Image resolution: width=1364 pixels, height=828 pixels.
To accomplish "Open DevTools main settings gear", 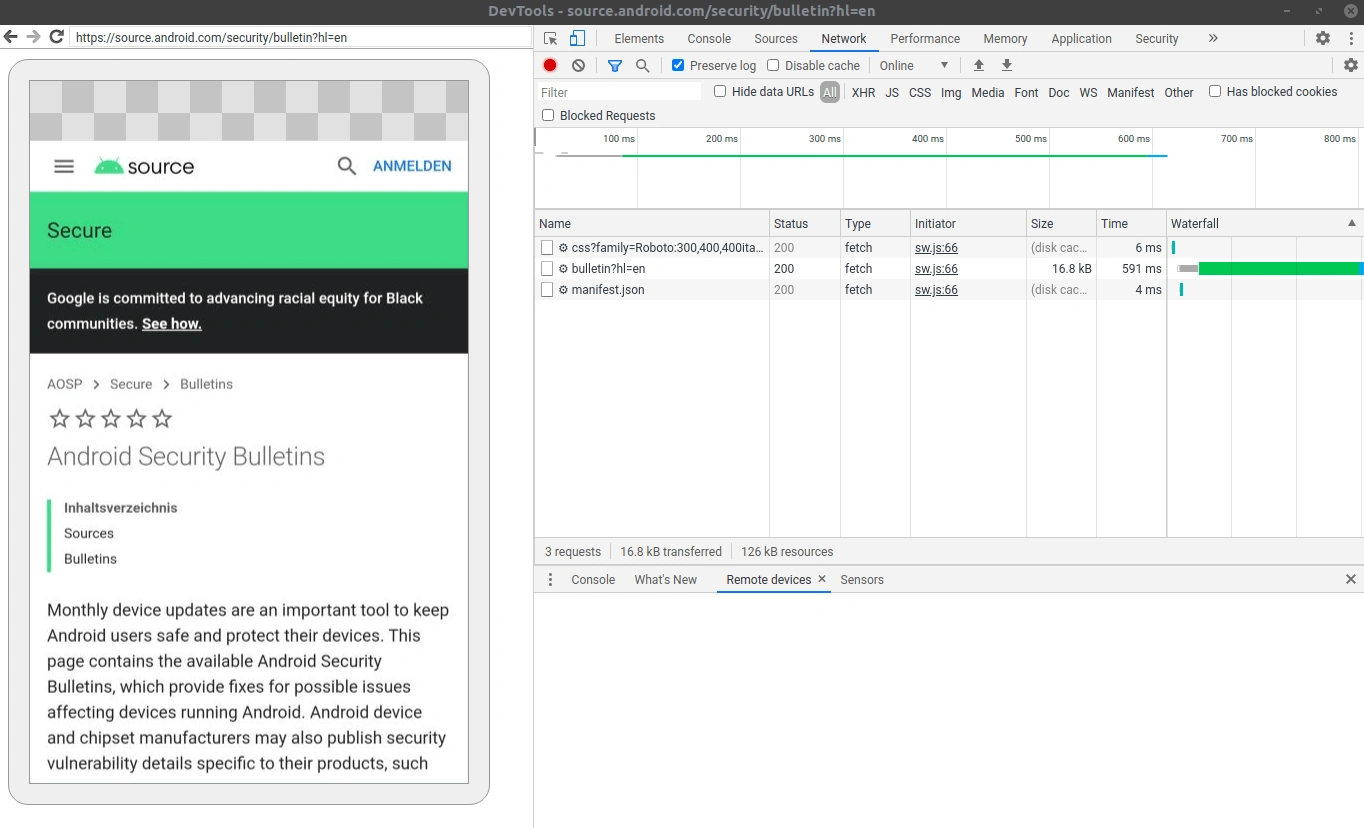I will coord(1323,38).
